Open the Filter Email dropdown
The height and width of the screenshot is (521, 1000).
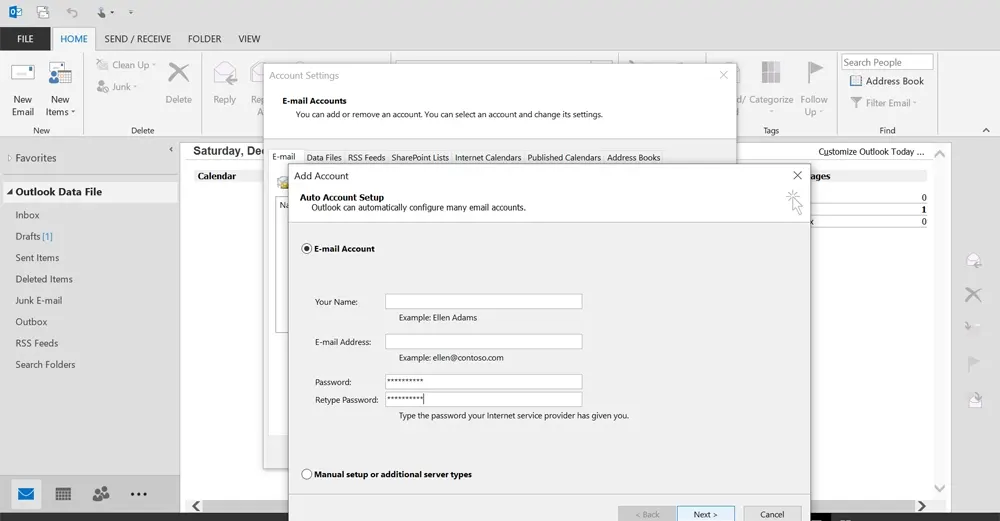(x=883, y=103)
